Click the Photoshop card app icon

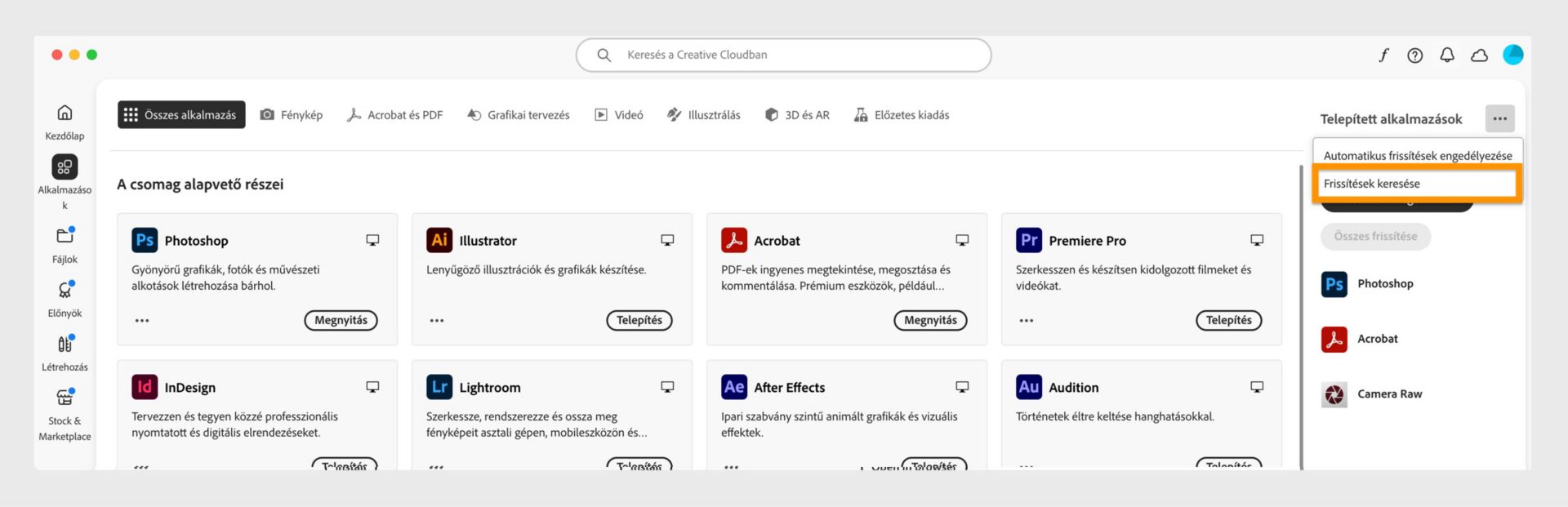pos(145,240)
